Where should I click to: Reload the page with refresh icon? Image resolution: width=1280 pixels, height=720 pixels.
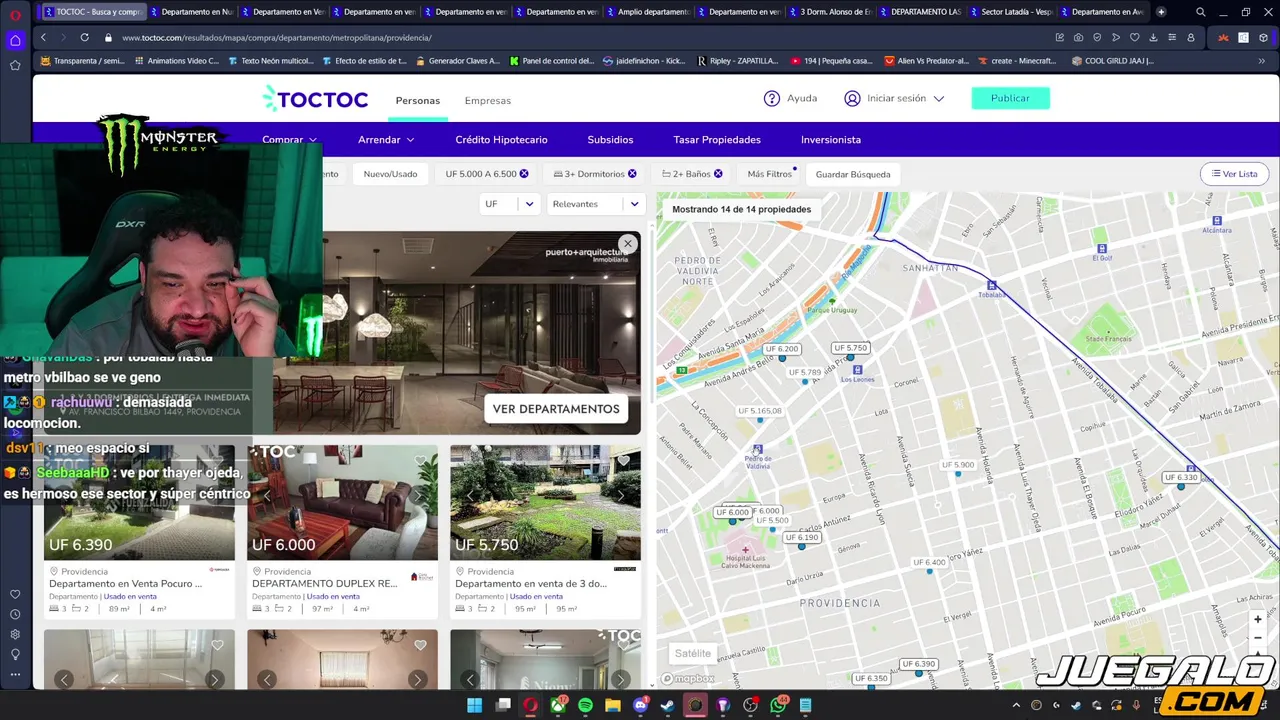(x=84, y=37)
